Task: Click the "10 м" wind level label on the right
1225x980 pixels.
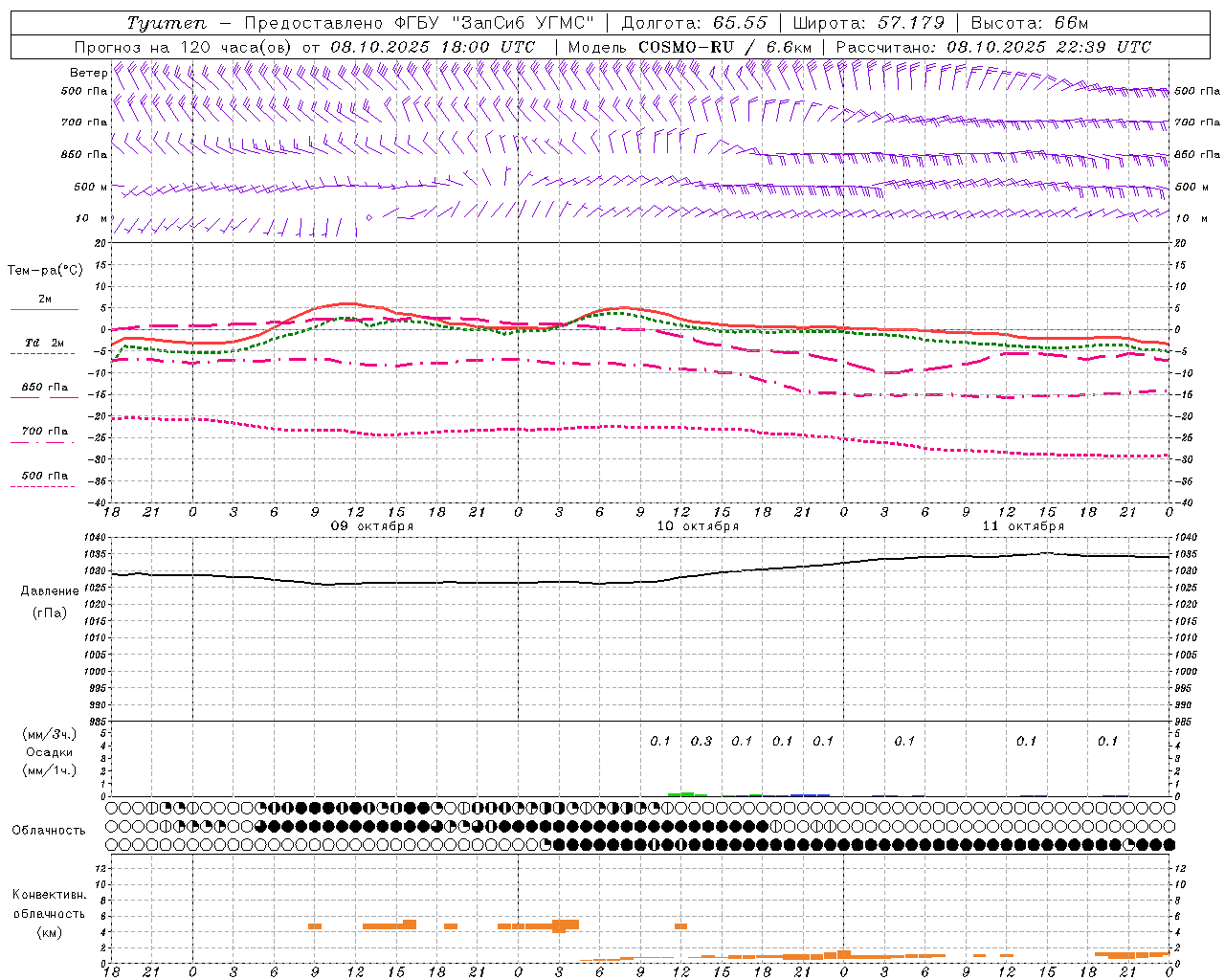Action: pyautogui.click(x=1192, y=219)
